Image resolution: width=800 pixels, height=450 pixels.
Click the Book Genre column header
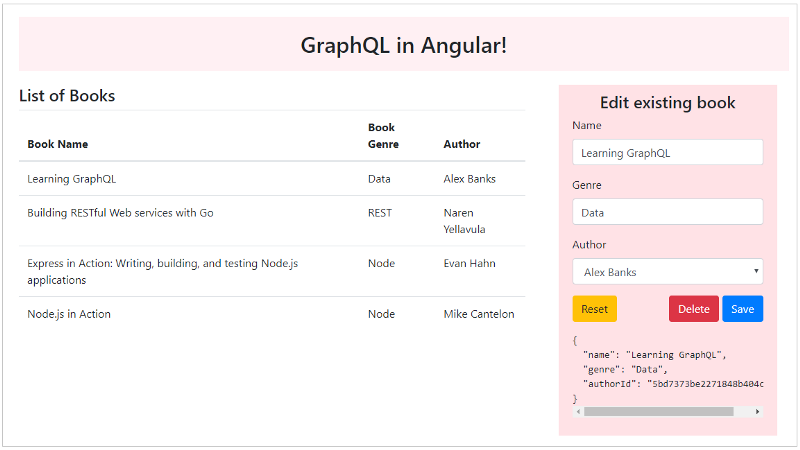click(383, 136)
